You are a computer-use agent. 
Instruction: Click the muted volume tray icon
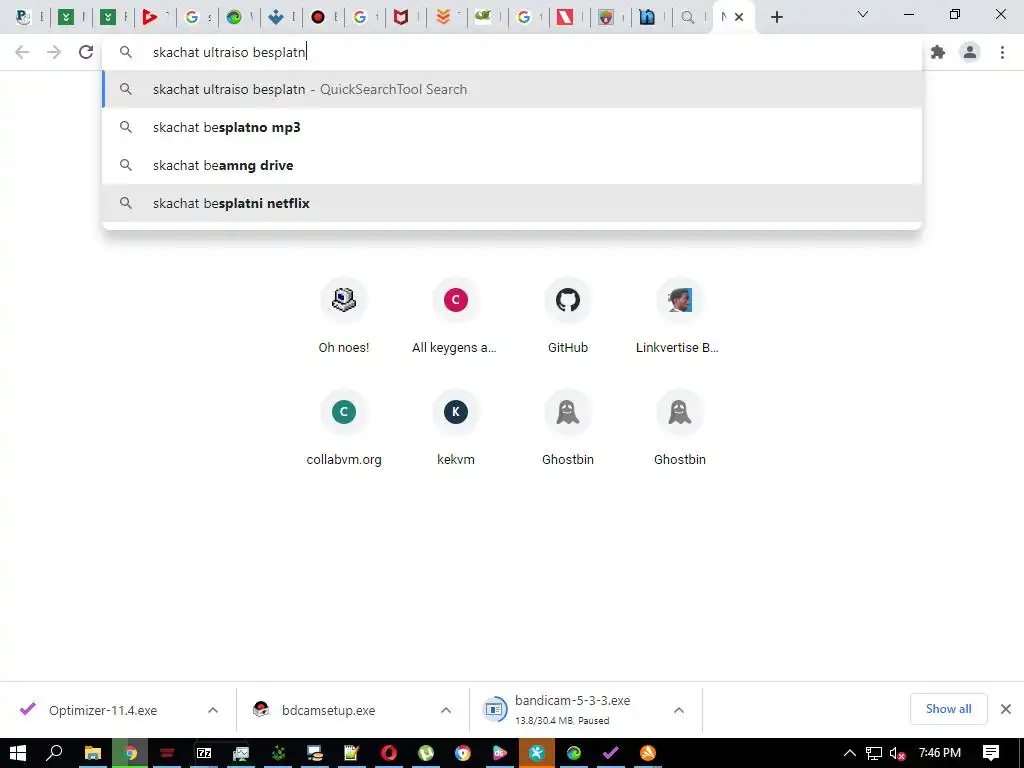897,754
